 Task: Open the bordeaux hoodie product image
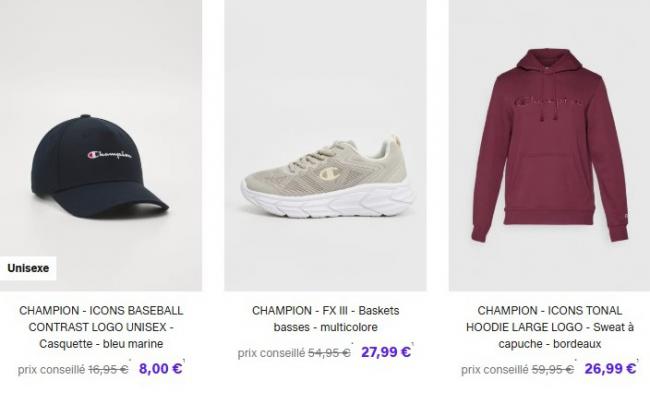(x=548, y=150)
